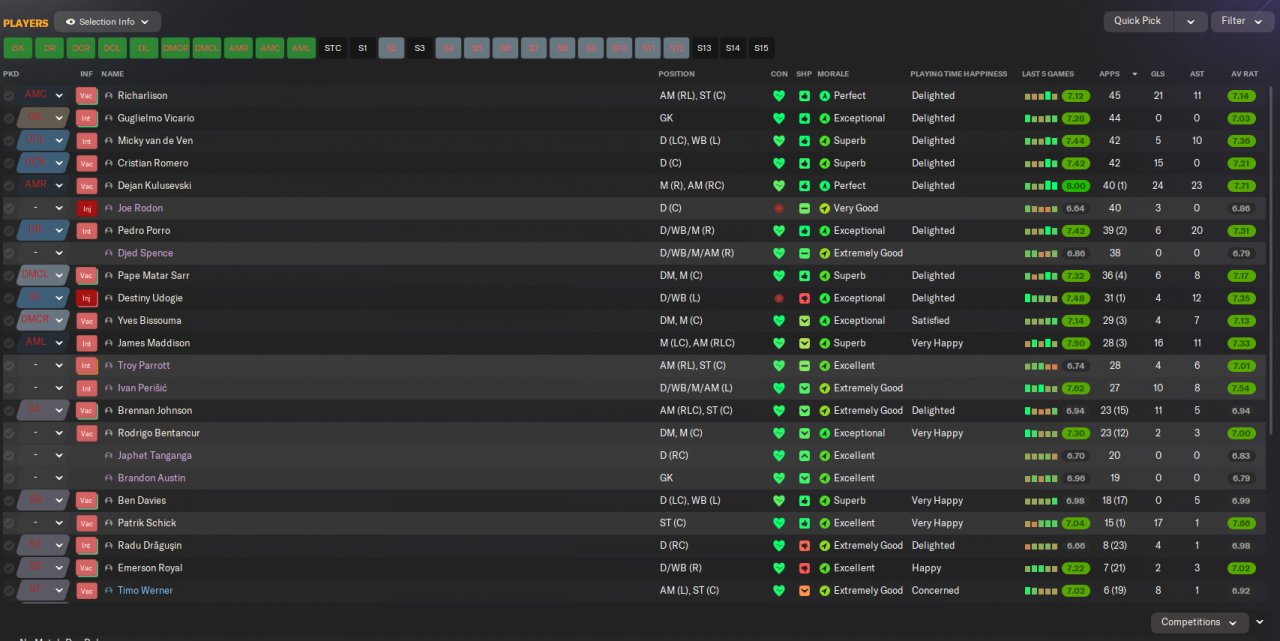The width and height of the screenshot is (1280, 641).
Task: Toggle the selection check for Guglielmo Vicario
Action: [9, 118]
